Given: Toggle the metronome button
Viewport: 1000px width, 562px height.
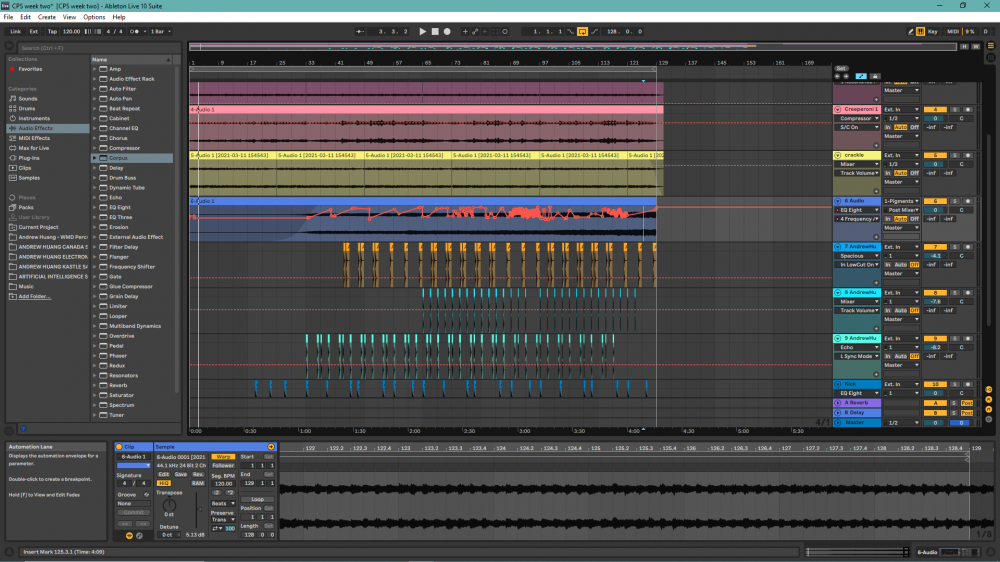Looking at the screenshot, I should coord(134,31).
